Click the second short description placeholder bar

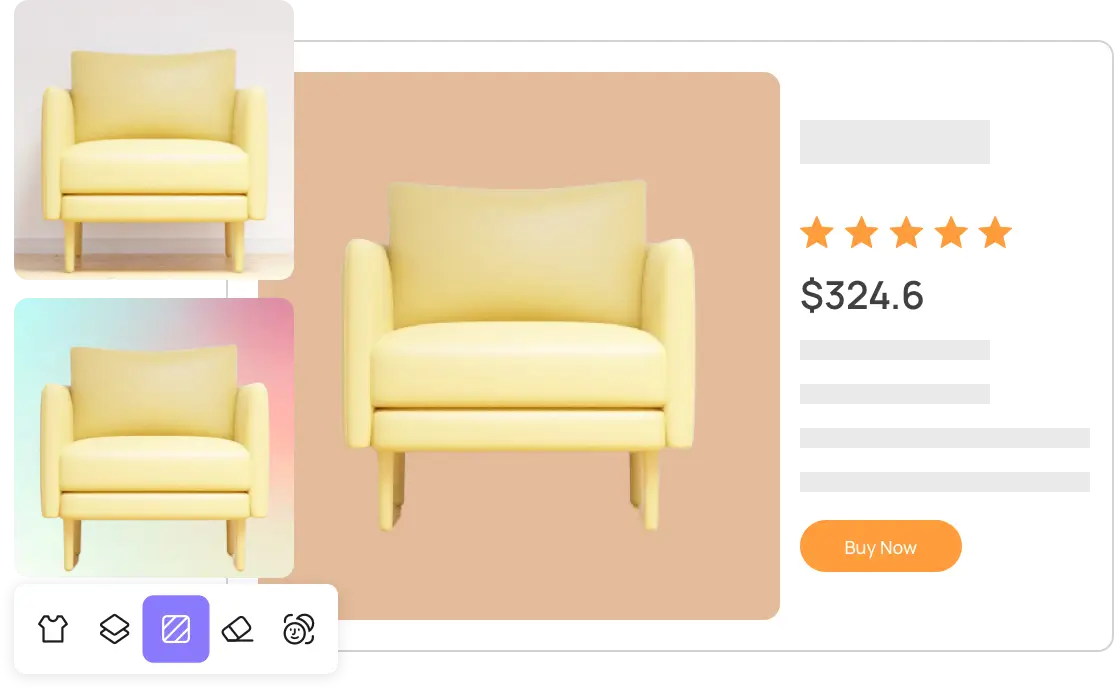click(x=895, y=394)
